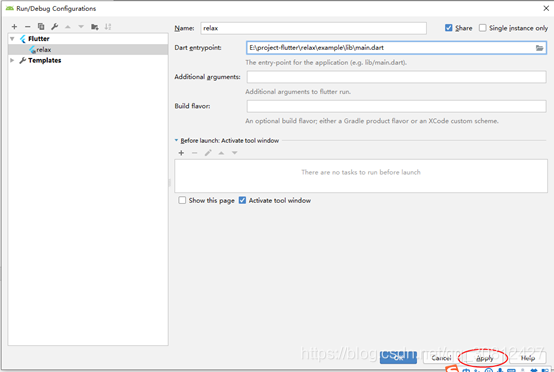The height and width of the screenshot is (372, 554).
Task: Open edit defaults wrench icon
Action: coord(54,26)
